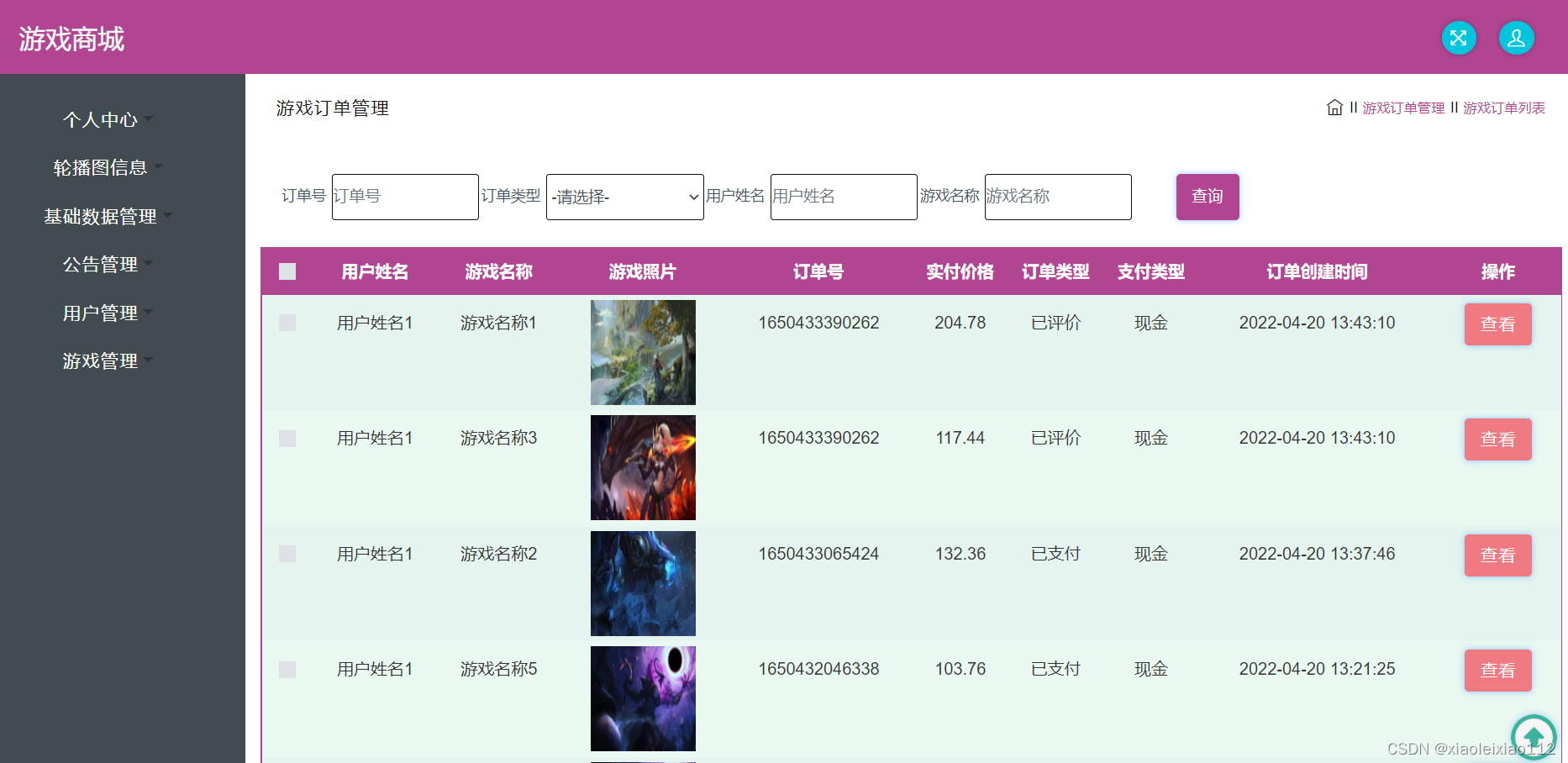Click the 订单类型 column header
This screenshot has width=1568, height=763.
[1055, 271]
